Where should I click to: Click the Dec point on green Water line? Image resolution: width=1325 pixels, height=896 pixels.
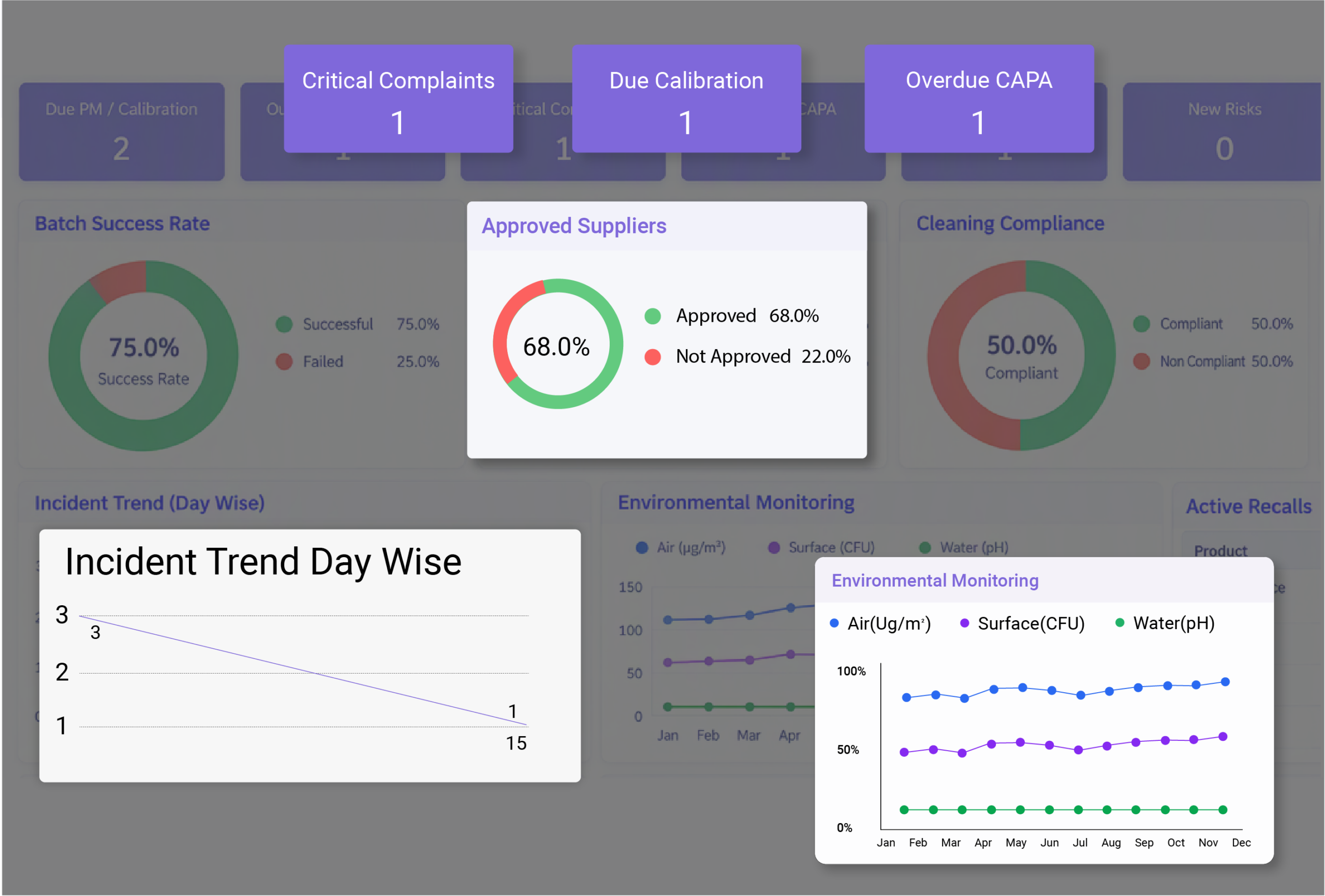point(1223,810)
